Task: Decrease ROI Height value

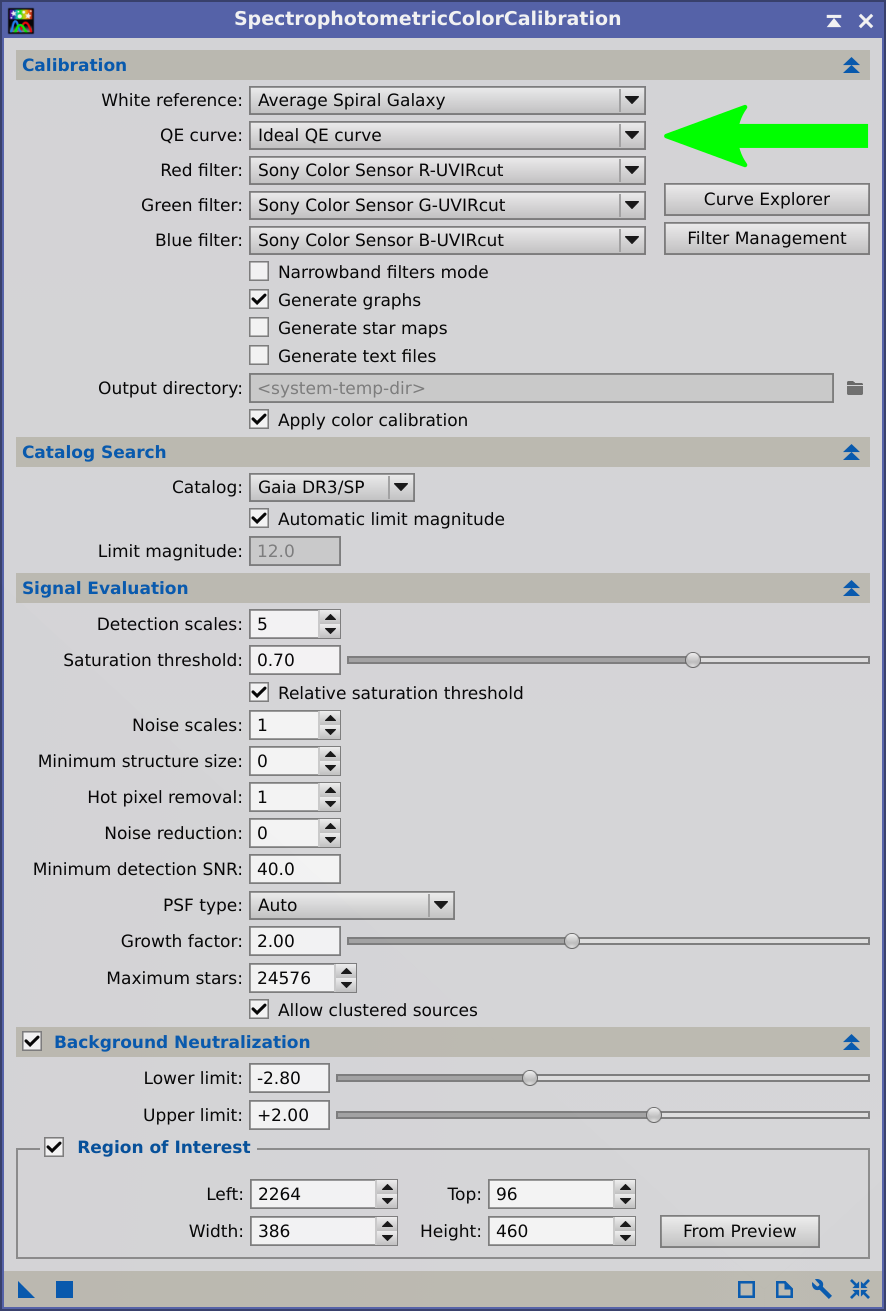Action: (625, 1238)
